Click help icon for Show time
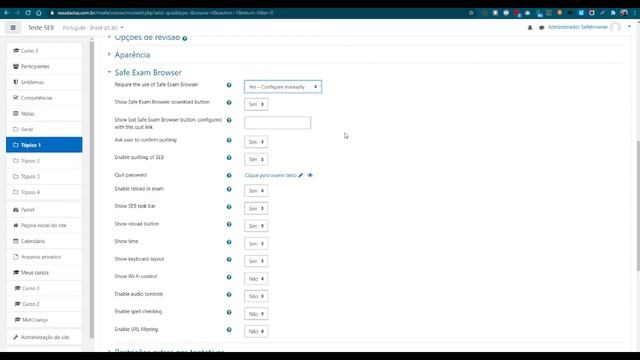 [x=229, y=242]
